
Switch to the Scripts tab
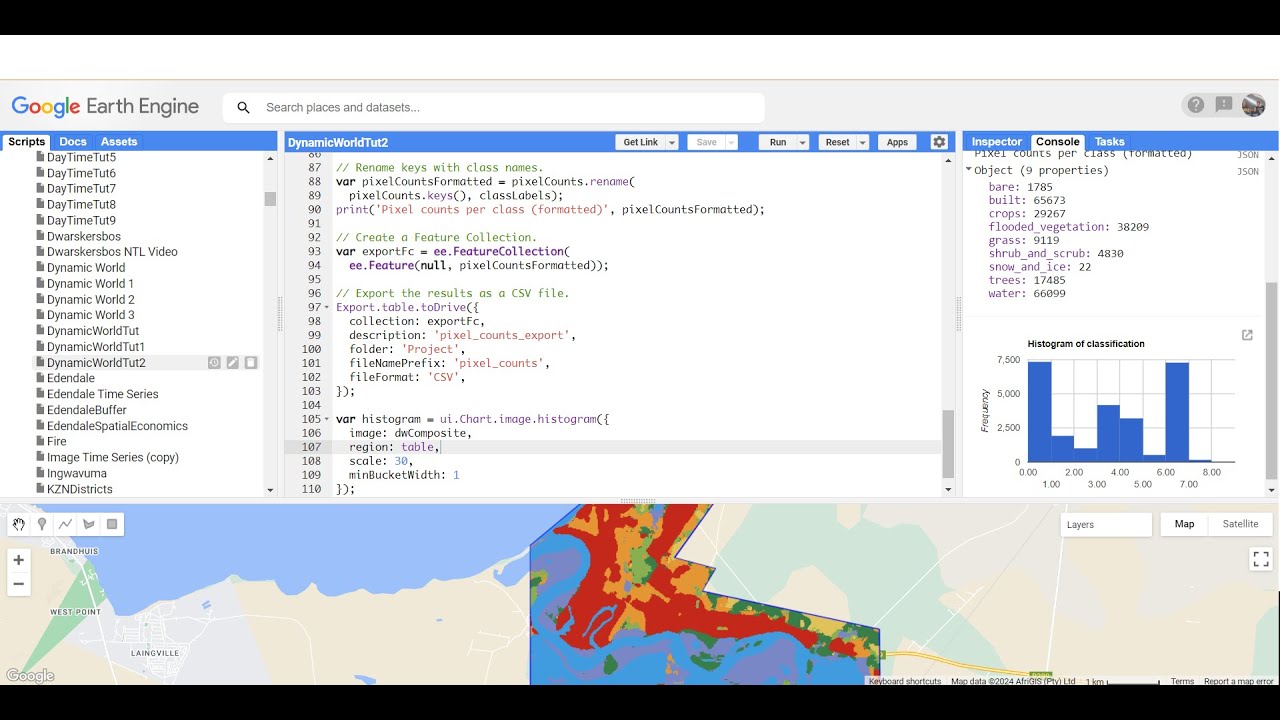pos(27,142)
